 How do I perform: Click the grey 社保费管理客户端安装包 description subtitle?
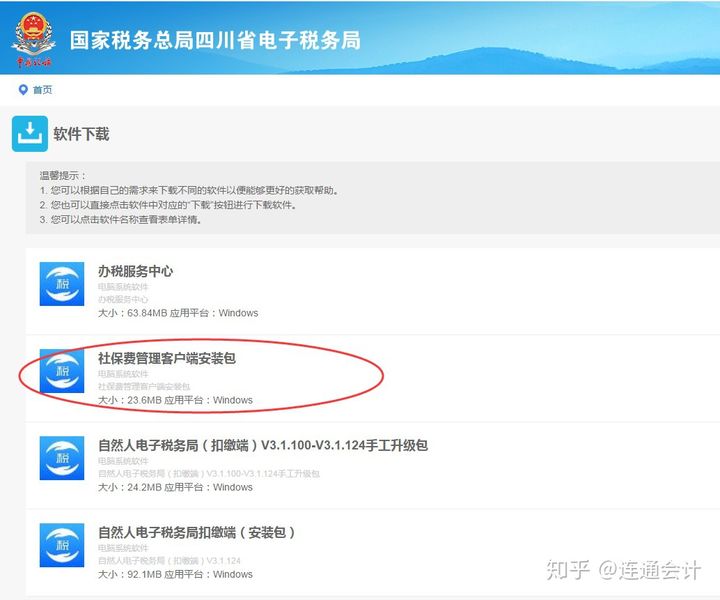[144, 387]
